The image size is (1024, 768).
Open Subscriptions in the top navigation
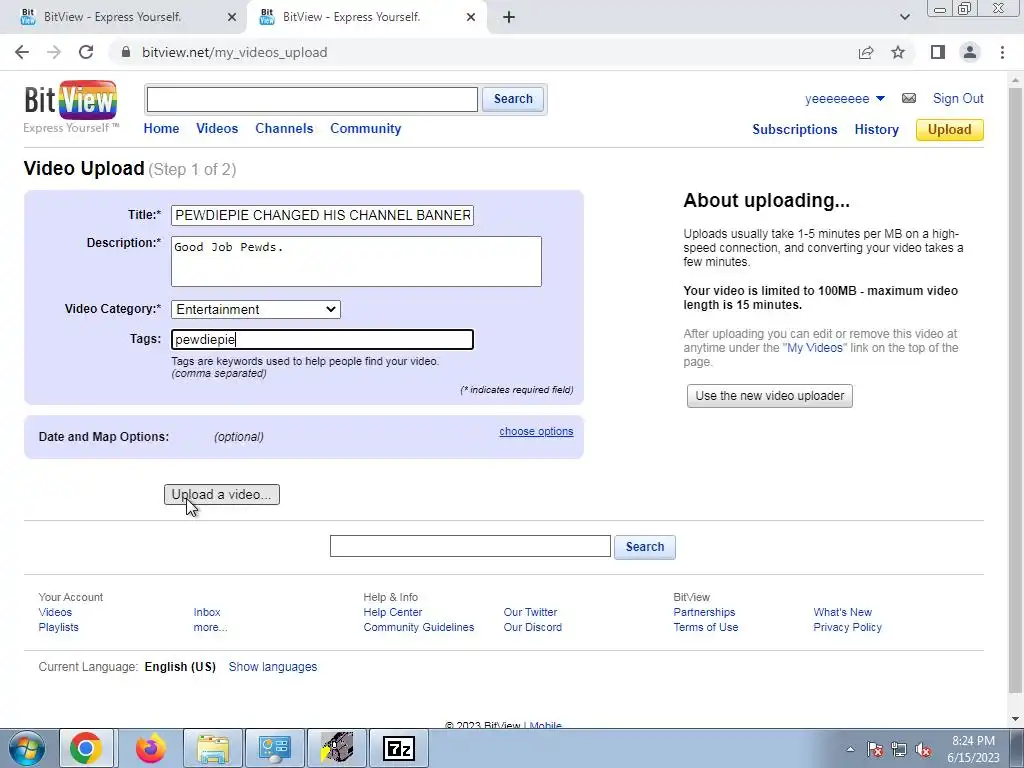pos(795,129)
